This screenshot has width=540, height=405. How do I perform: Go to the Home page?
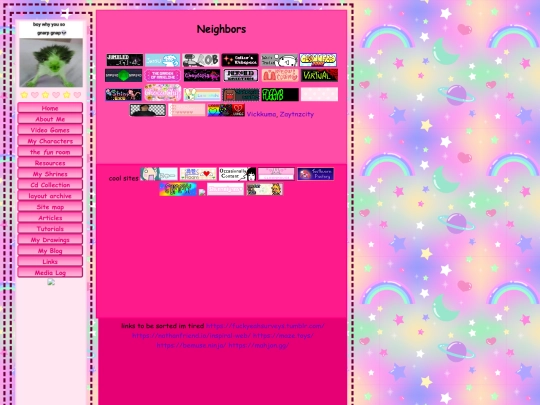click(50, 108)
